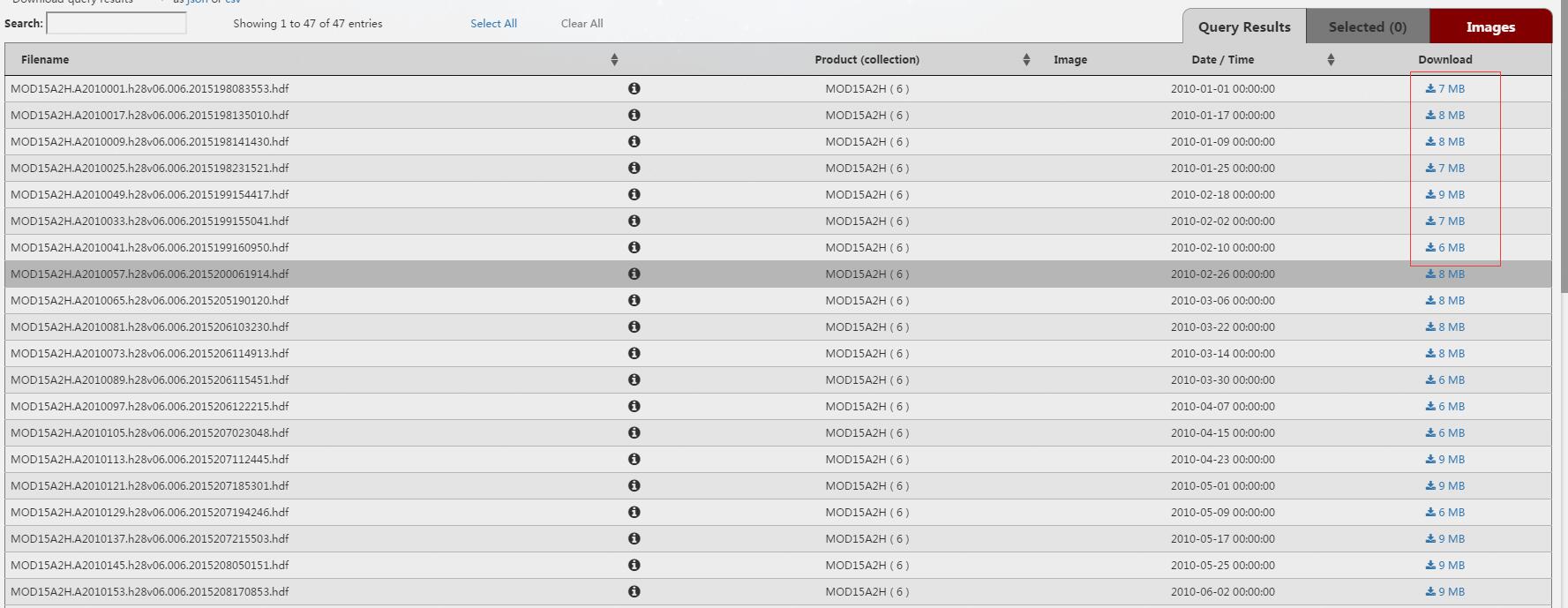Open info icon for A2010033 file
This screenshot has width=1568, height=608.
(634, 221)
